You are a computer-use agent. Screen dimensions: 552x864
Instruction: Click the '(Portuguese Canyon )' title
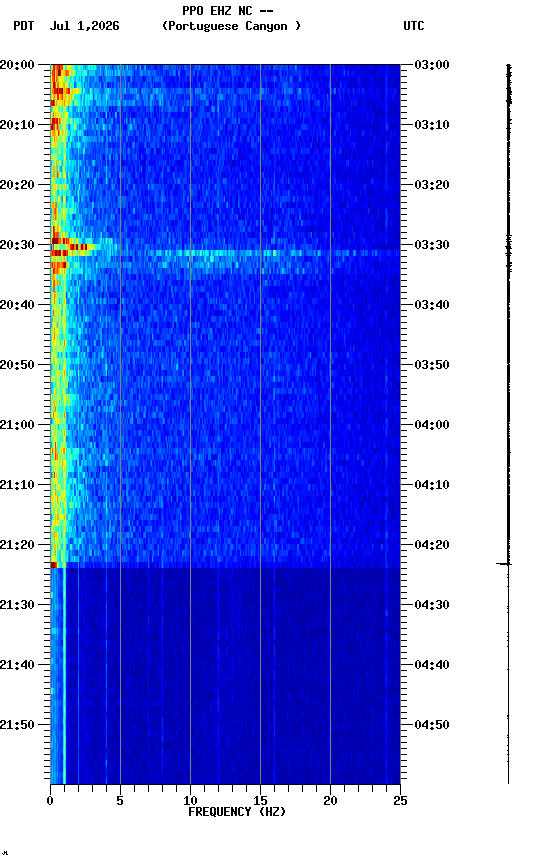(x=231, y=26)
